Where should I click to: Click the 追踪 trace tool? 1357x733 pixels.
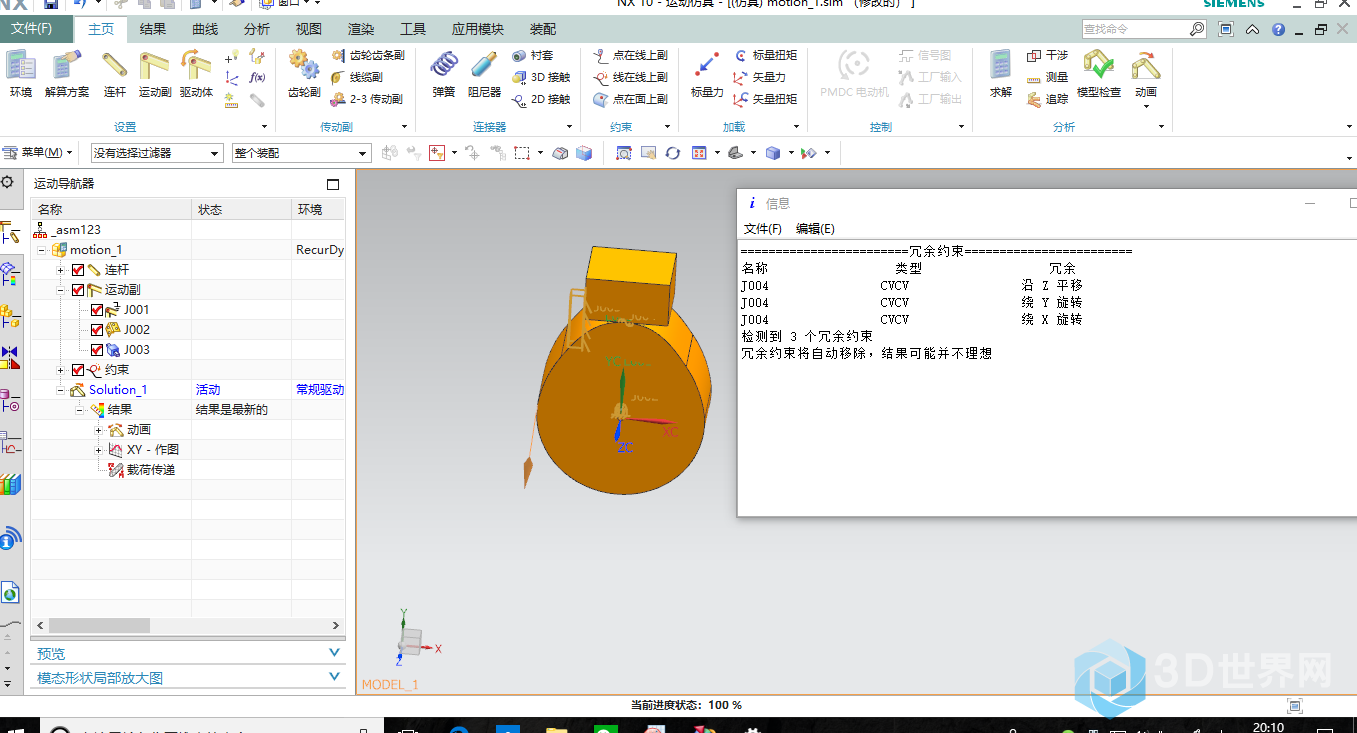[x=1048, y=99]
